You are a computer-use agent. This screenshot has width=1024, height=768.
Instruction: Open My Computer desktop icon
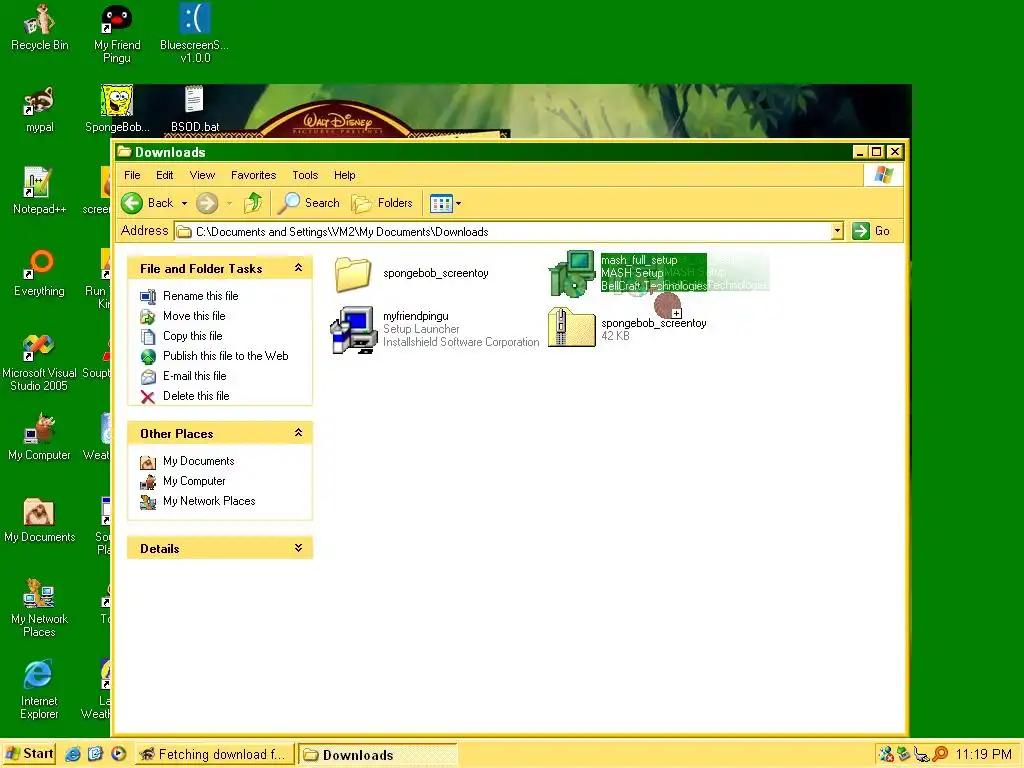tap(39, 437)
